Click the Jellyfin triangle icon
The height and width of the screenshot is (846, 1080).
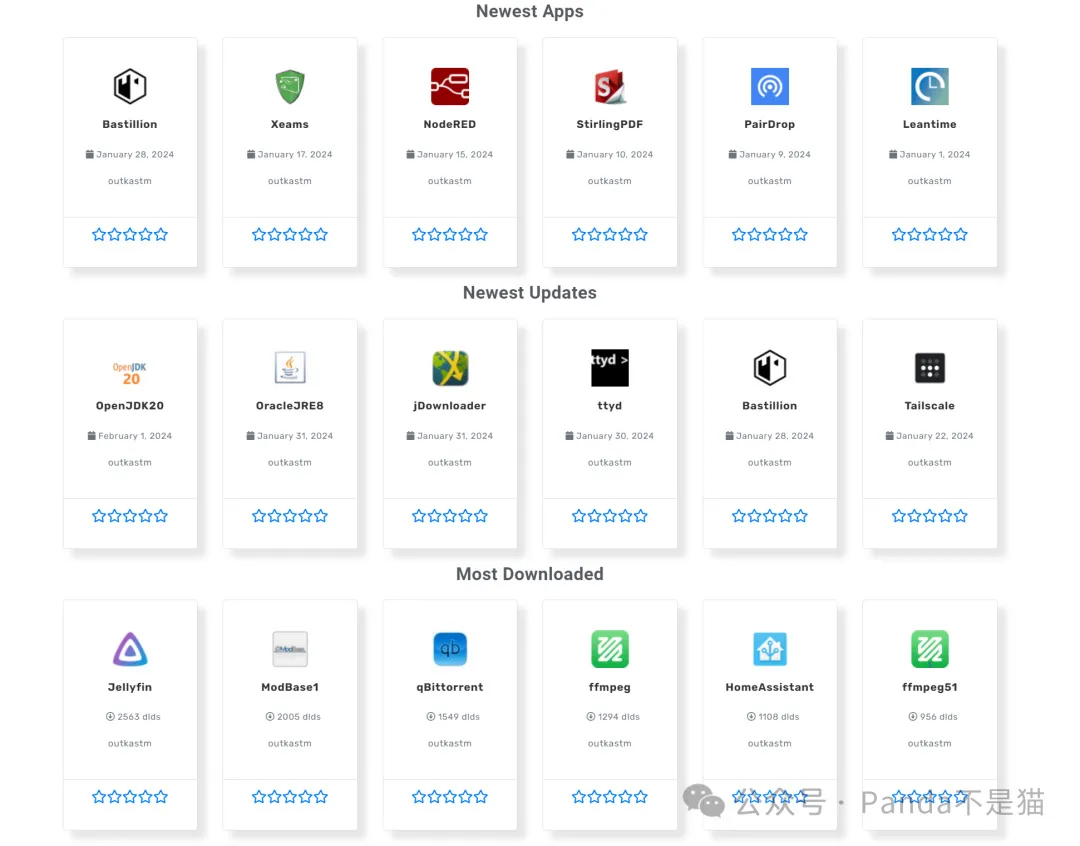[129, 649]
